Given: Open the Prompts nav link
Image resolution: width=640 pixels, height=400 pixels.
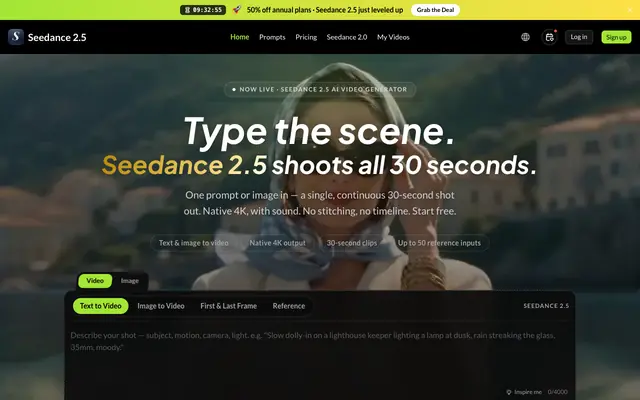Looking at the screenshot, I should [x=272, y=37].
